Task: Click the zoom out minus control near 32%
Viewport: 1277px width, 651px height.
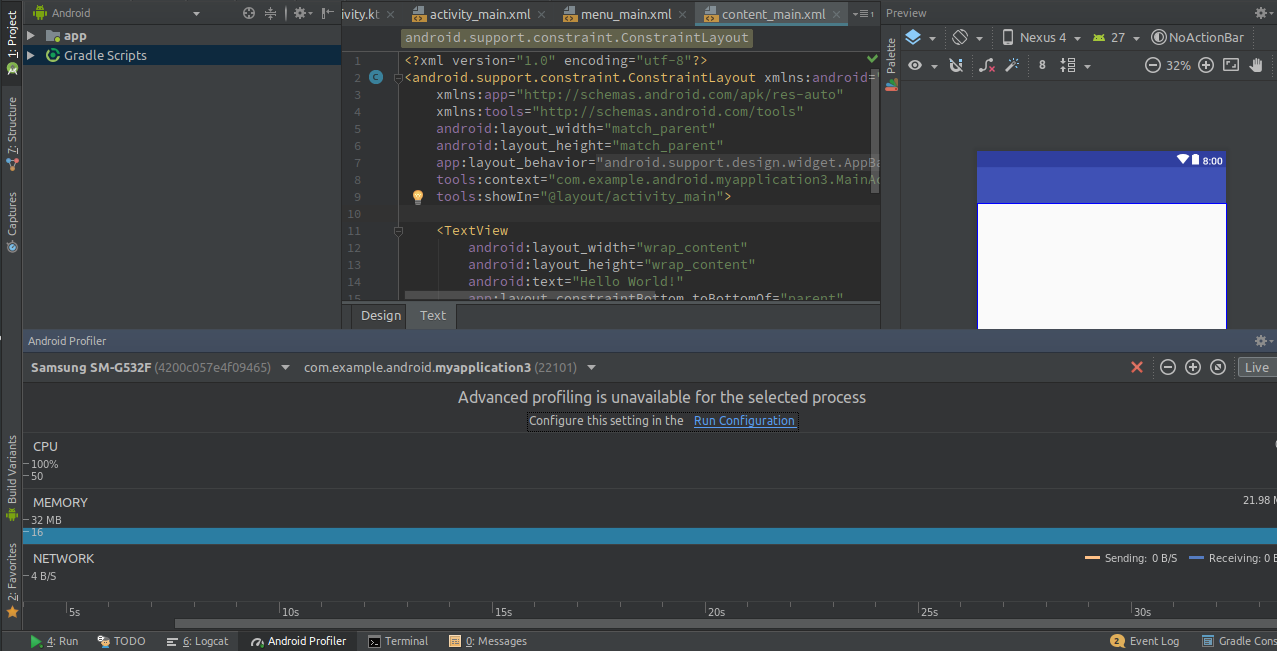Action: pos(1152,65)
